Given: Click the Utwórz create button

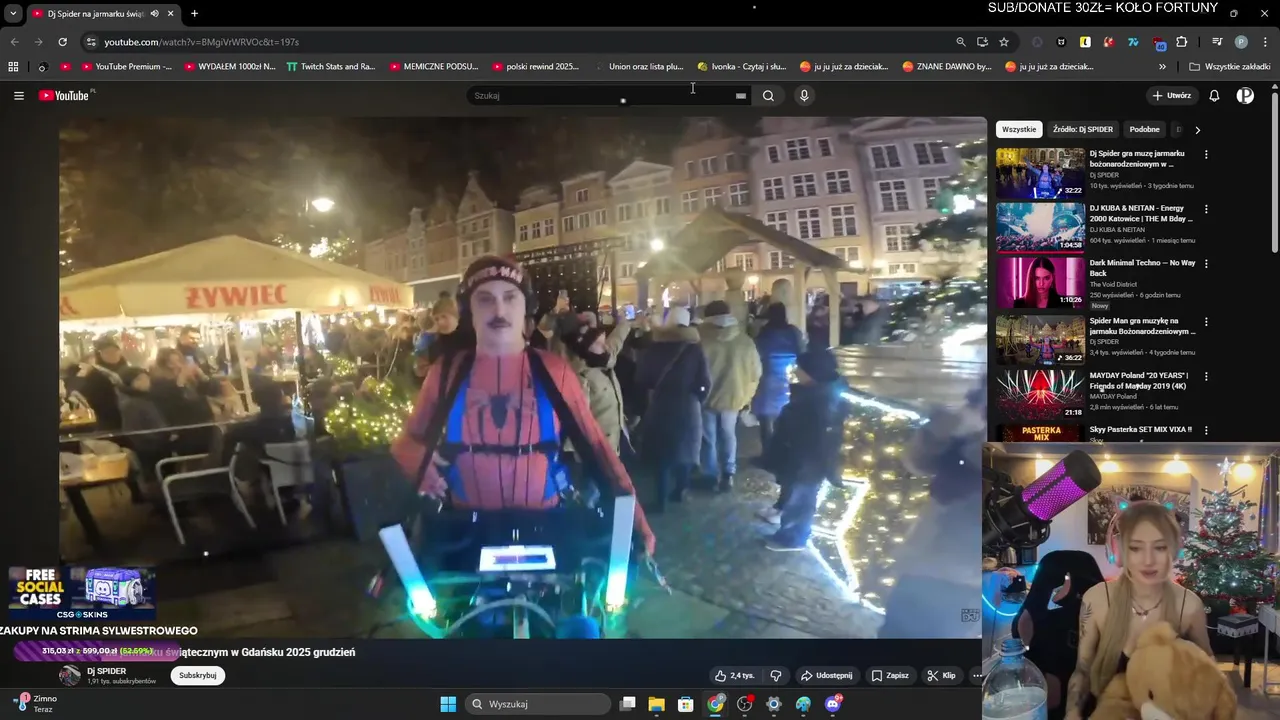Looking at the screenshot, I should coord(1171,96).
